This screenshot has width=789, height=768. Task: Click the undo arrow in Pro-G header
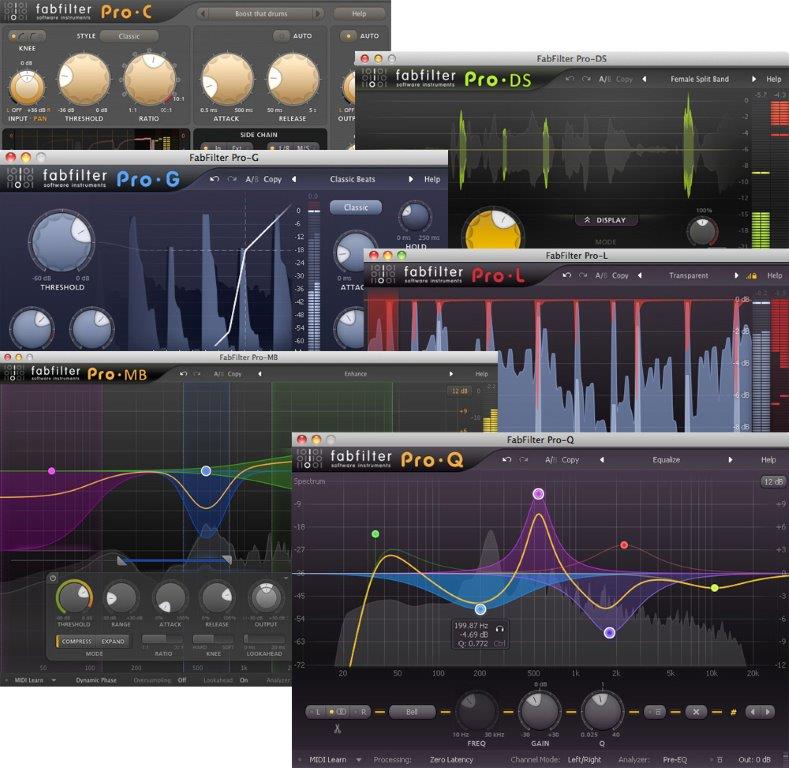(x=214, y=180)
